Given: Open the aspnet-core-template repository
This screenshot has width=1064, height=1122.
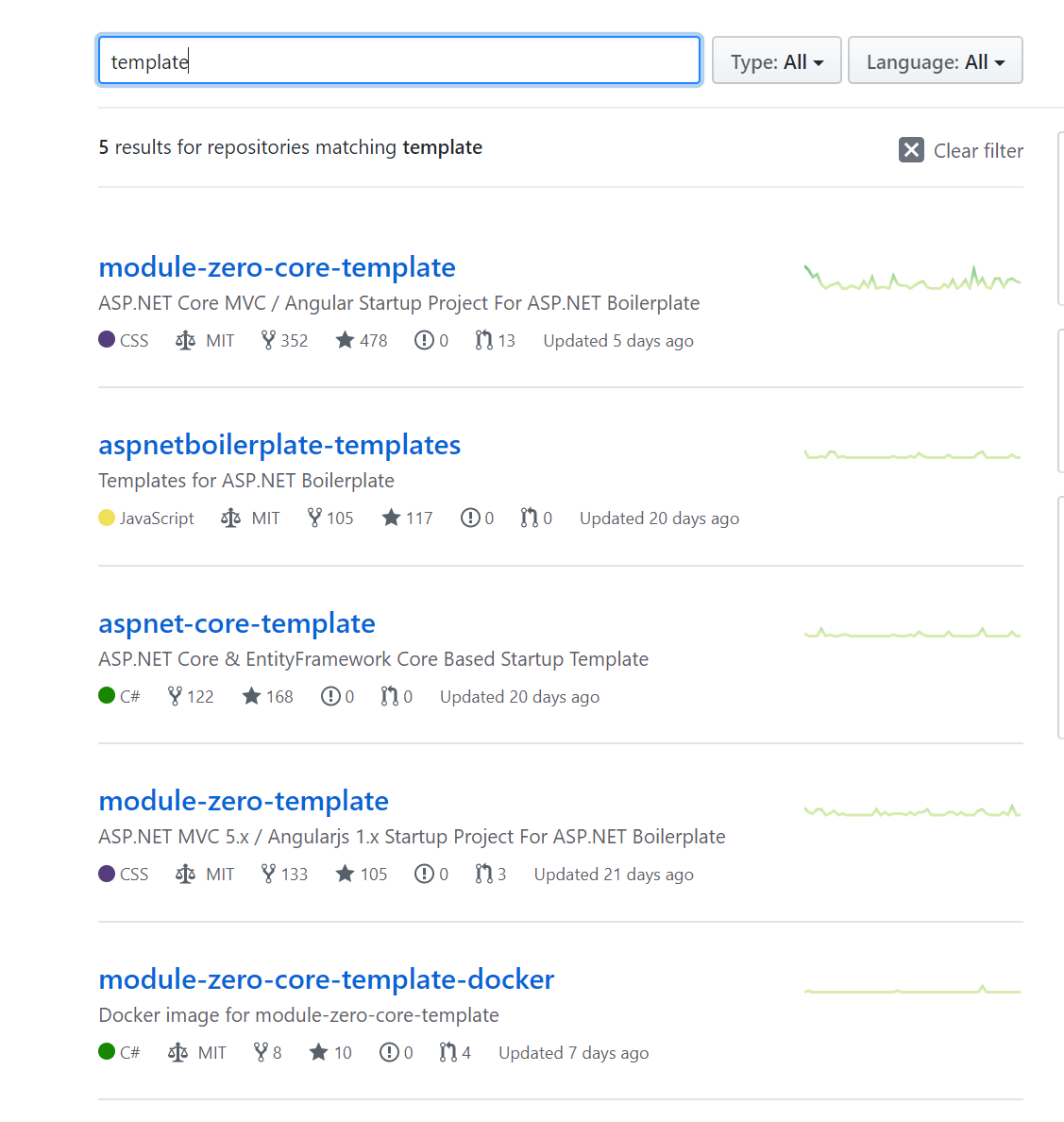Looking at the screenshot, I should [237, 623].
